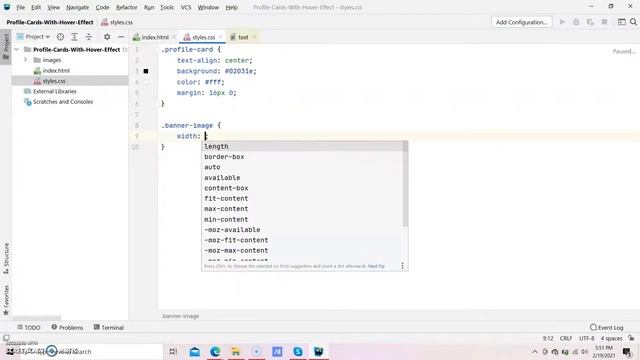Open the completion popup three-dot options menu

[402, 266]
